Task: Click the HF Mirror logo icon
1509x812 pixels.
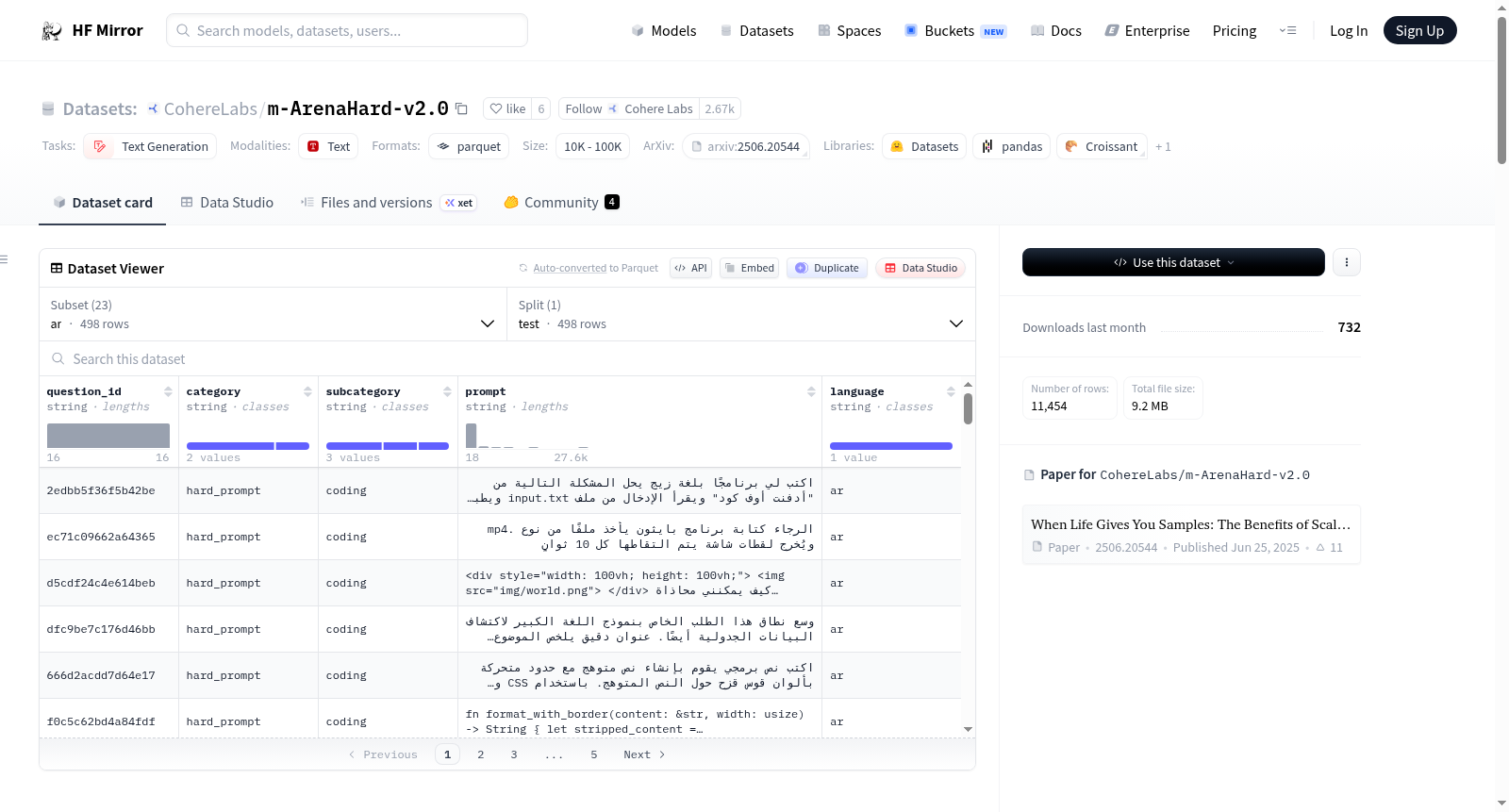Action: pos(52,31)
